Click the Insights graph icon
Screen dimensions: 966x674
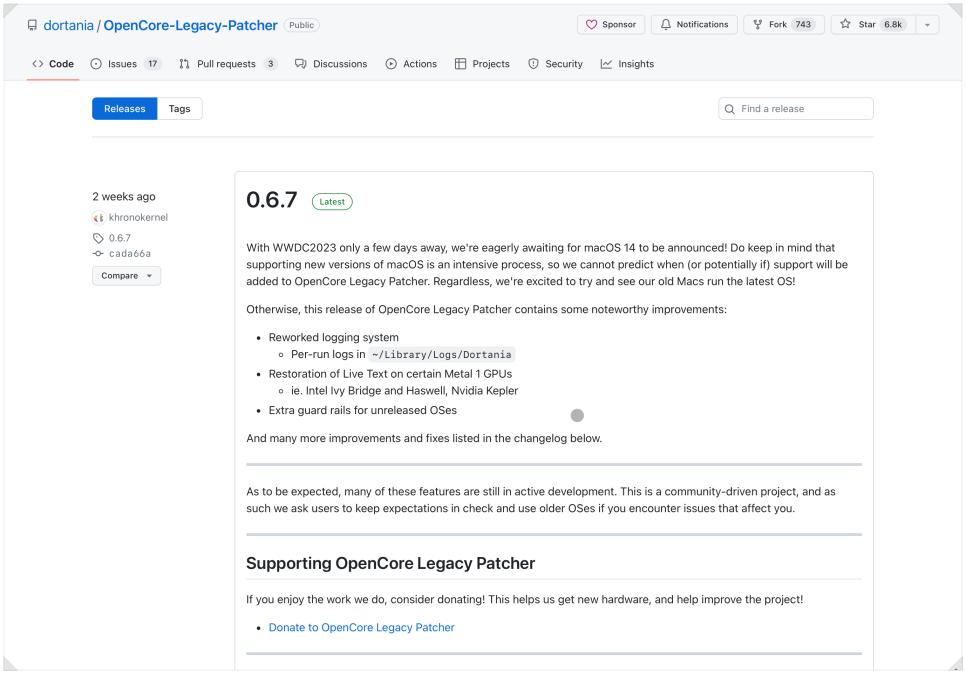(x=606, y=64)
